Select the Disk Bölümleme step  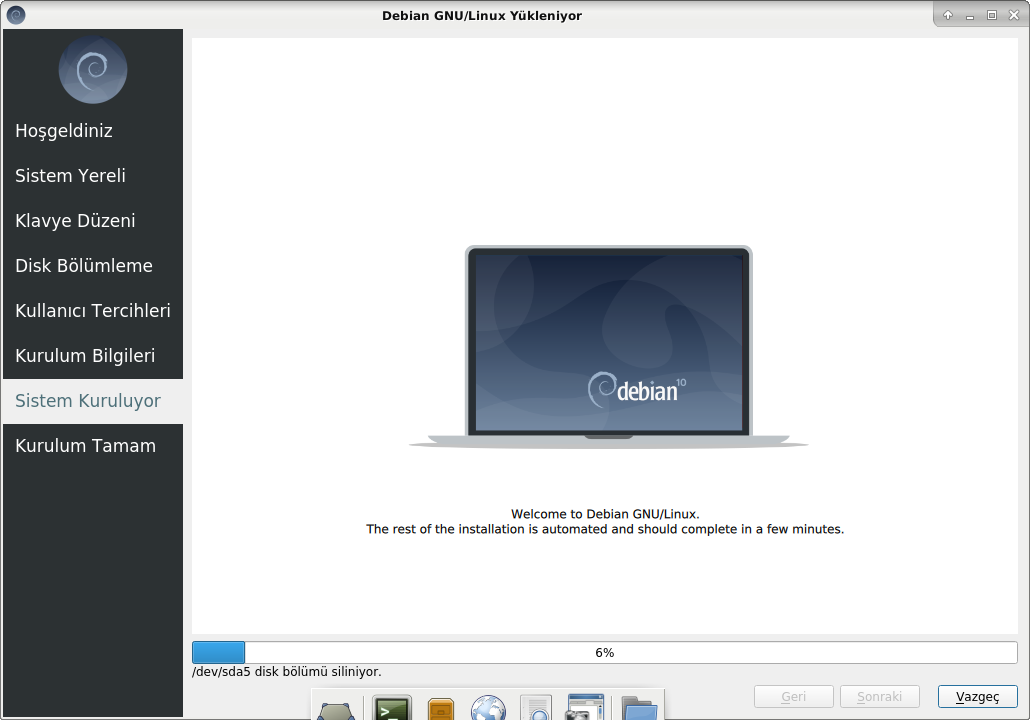coord(93,266)
